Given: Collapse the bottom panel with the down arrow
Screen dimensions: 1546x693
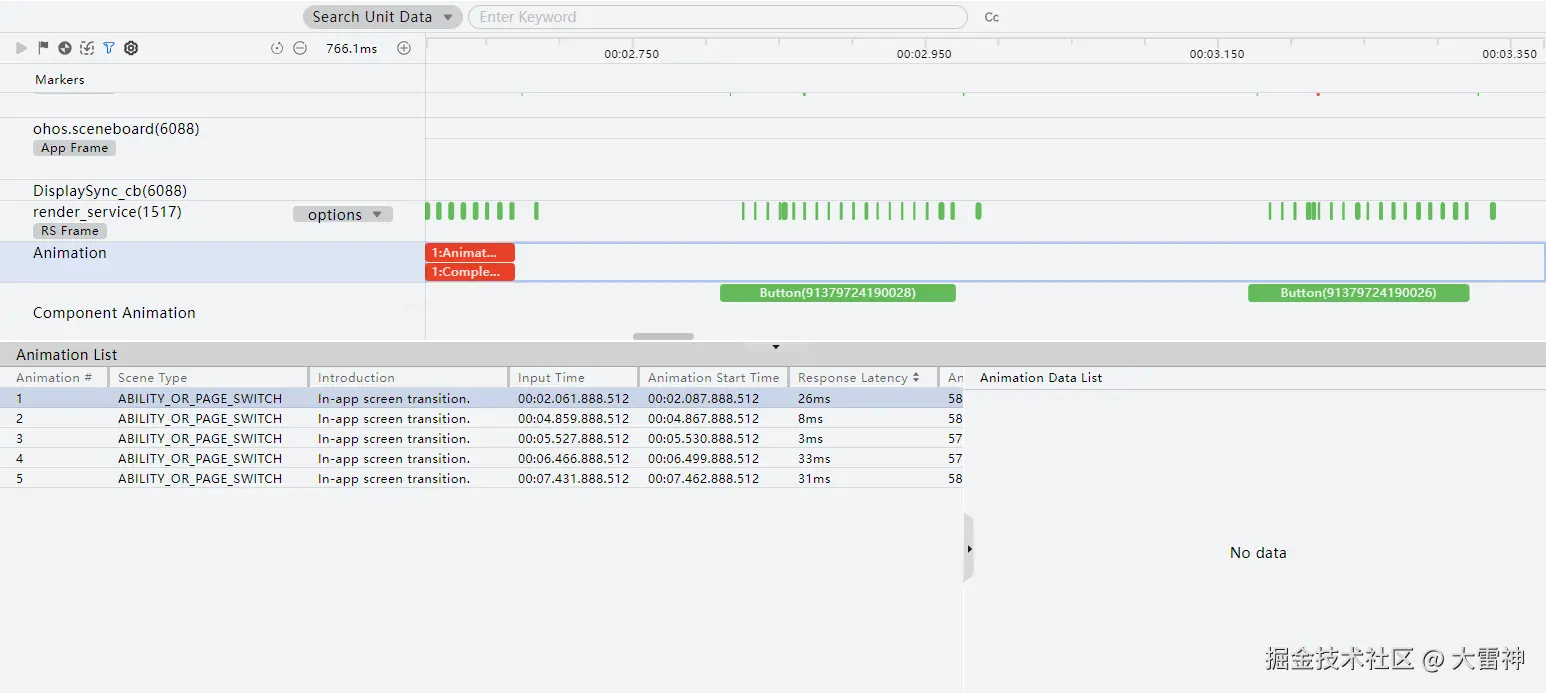Looking at the screenshot, I should (776, 347).
